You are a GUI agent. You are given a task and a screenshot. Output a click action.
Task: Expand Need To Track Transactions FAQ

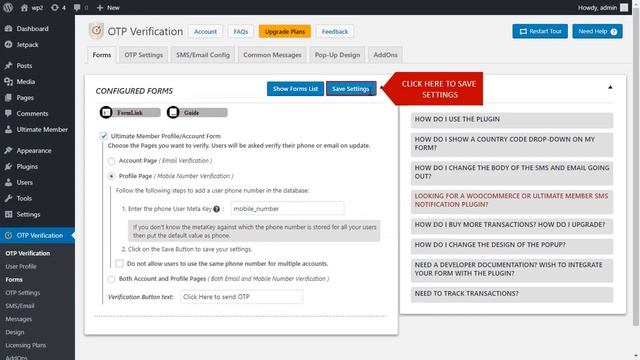pos(512,294)
